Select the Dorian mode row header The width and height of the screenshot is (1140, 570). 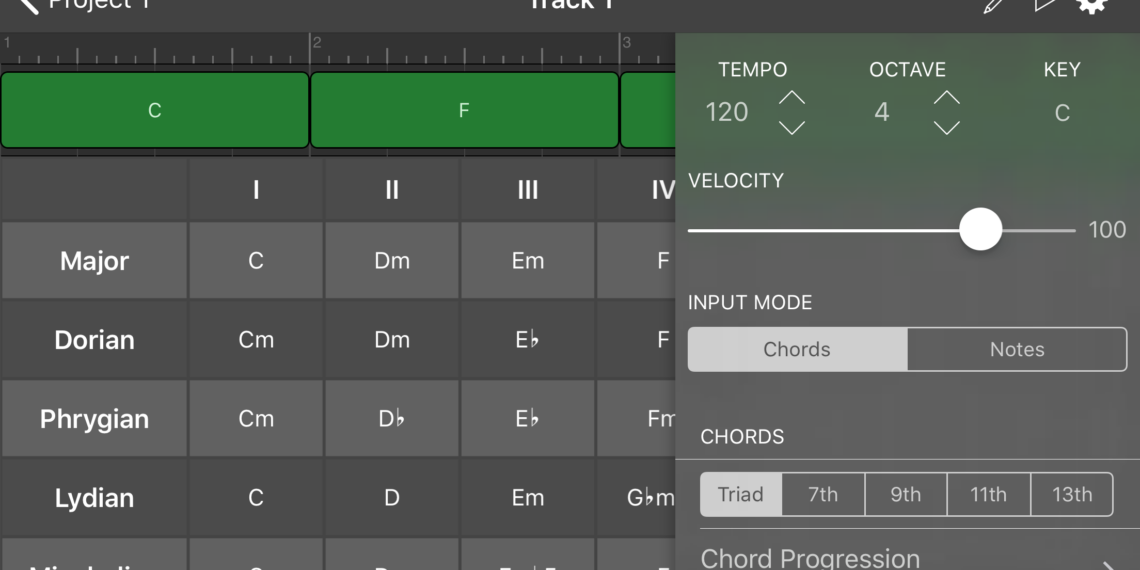[94, 340]
